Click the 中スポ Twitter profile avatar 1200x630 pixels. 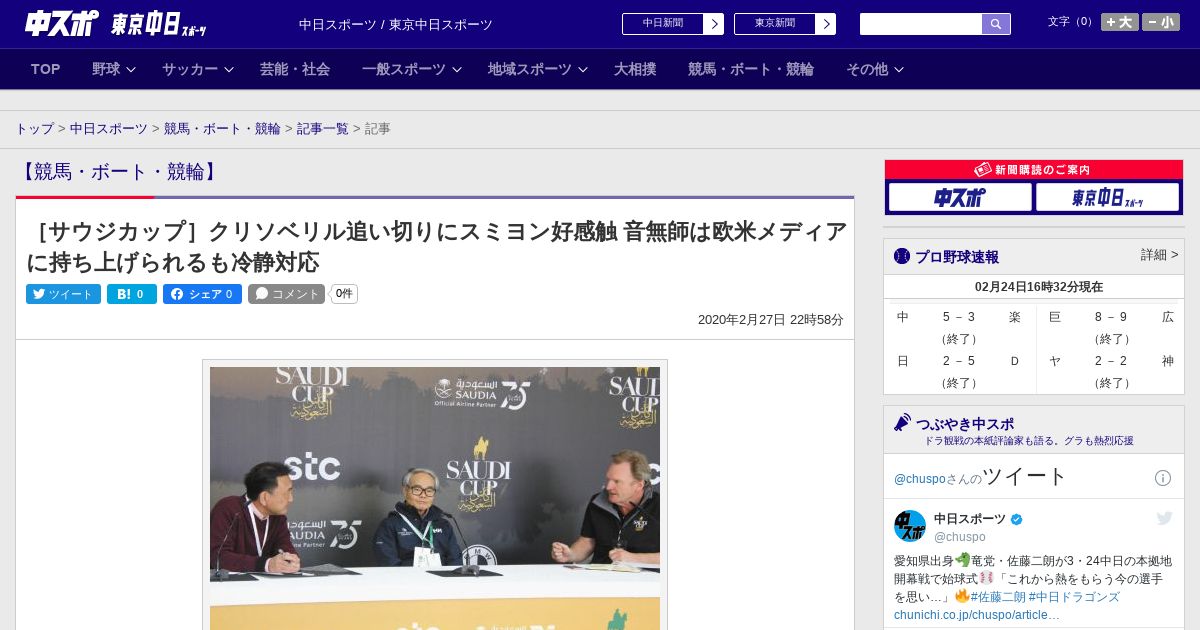click(x=910, y=526)
